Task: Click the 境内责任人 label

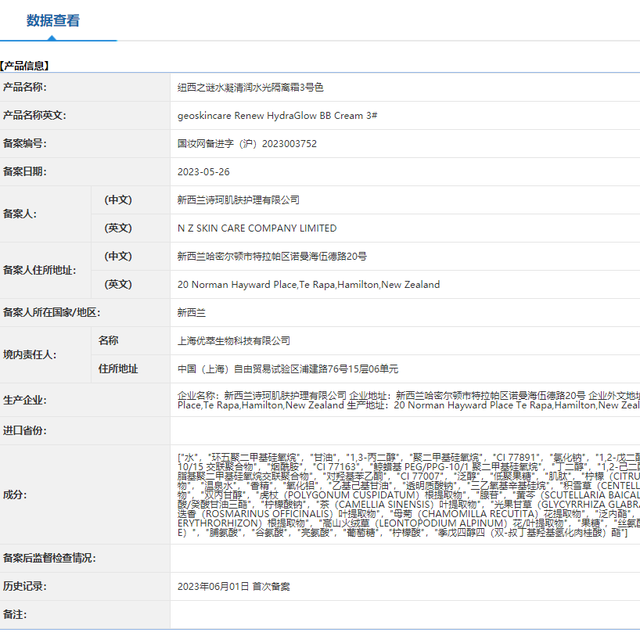Action: point(29,355)
